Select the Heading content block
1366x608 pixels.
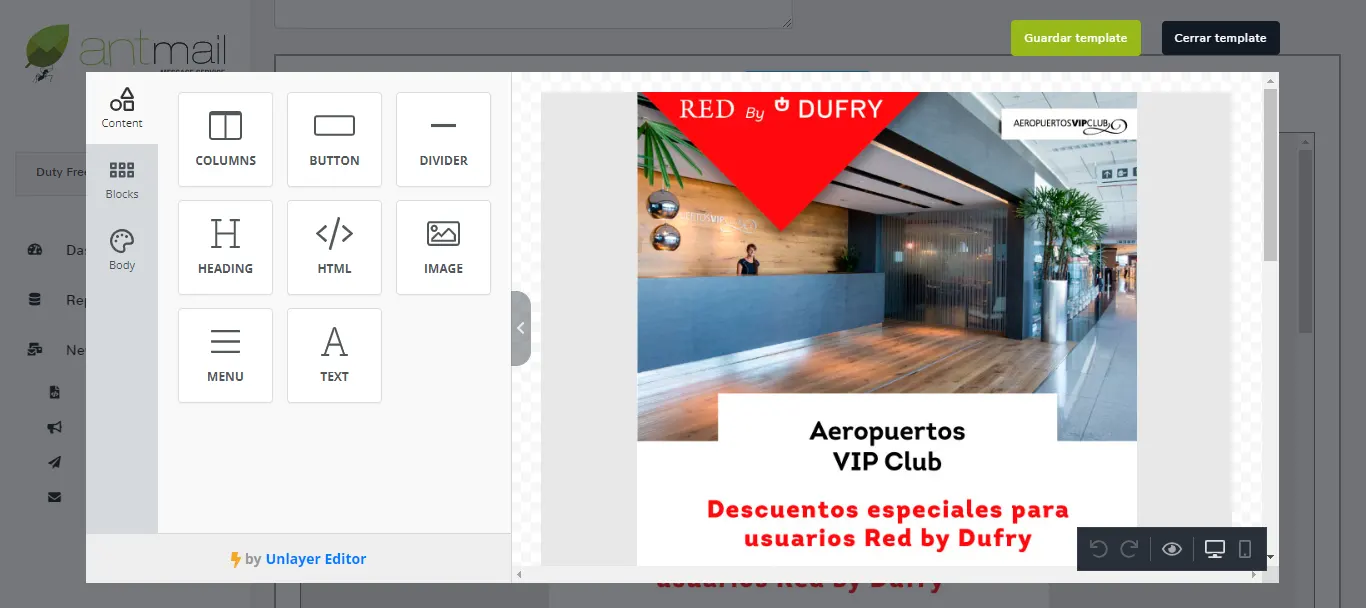point(225,247)
